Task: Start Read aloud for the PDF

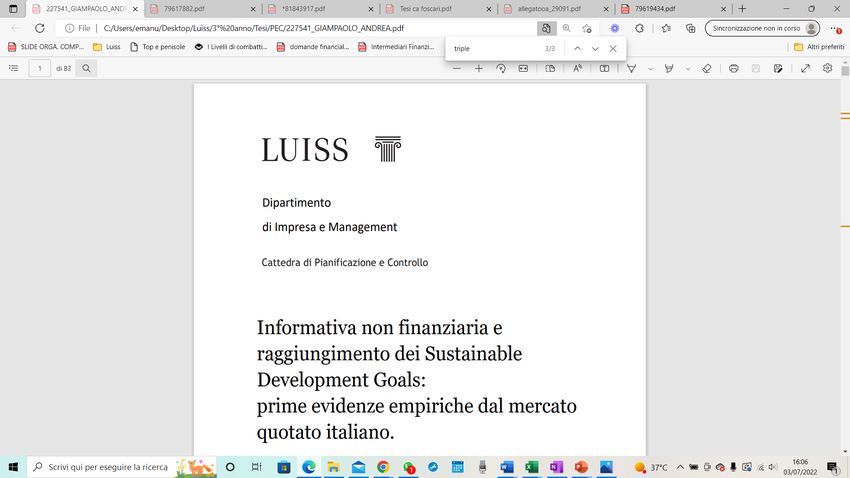Action: (577, 68)
